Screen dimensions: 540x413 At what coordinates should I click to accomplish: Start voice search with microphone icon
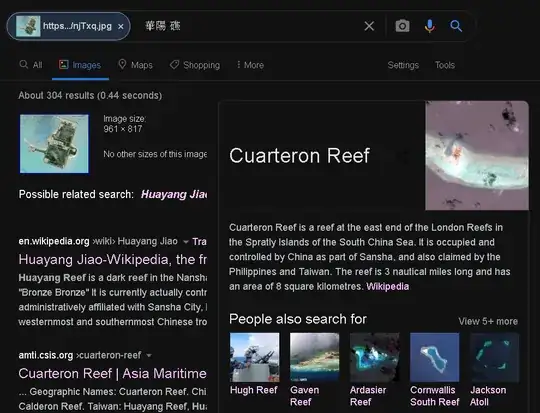(429, 26)
